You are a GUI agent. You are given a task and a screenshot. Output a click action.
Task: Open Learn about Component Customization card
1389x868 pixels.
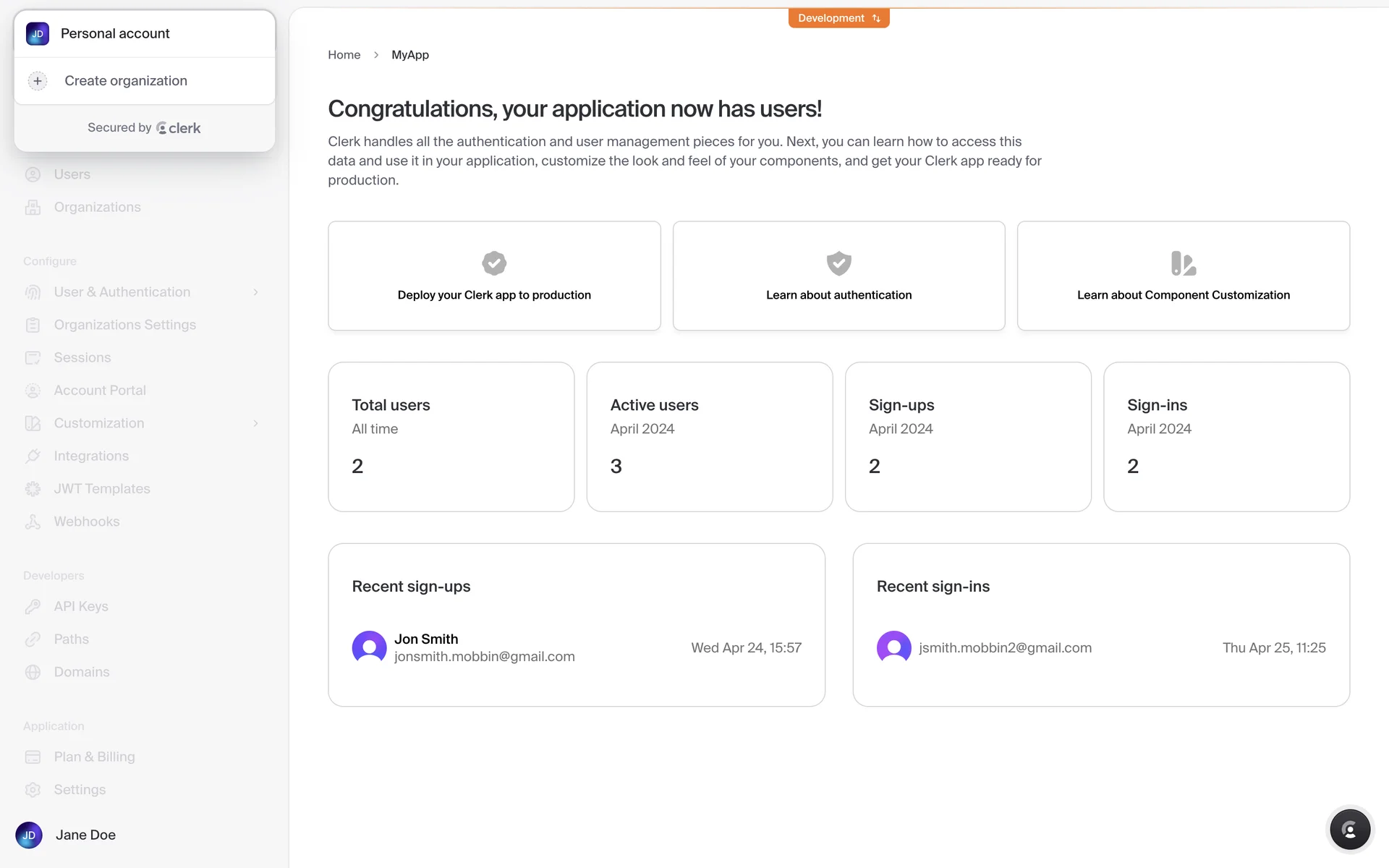(1183, 276)
